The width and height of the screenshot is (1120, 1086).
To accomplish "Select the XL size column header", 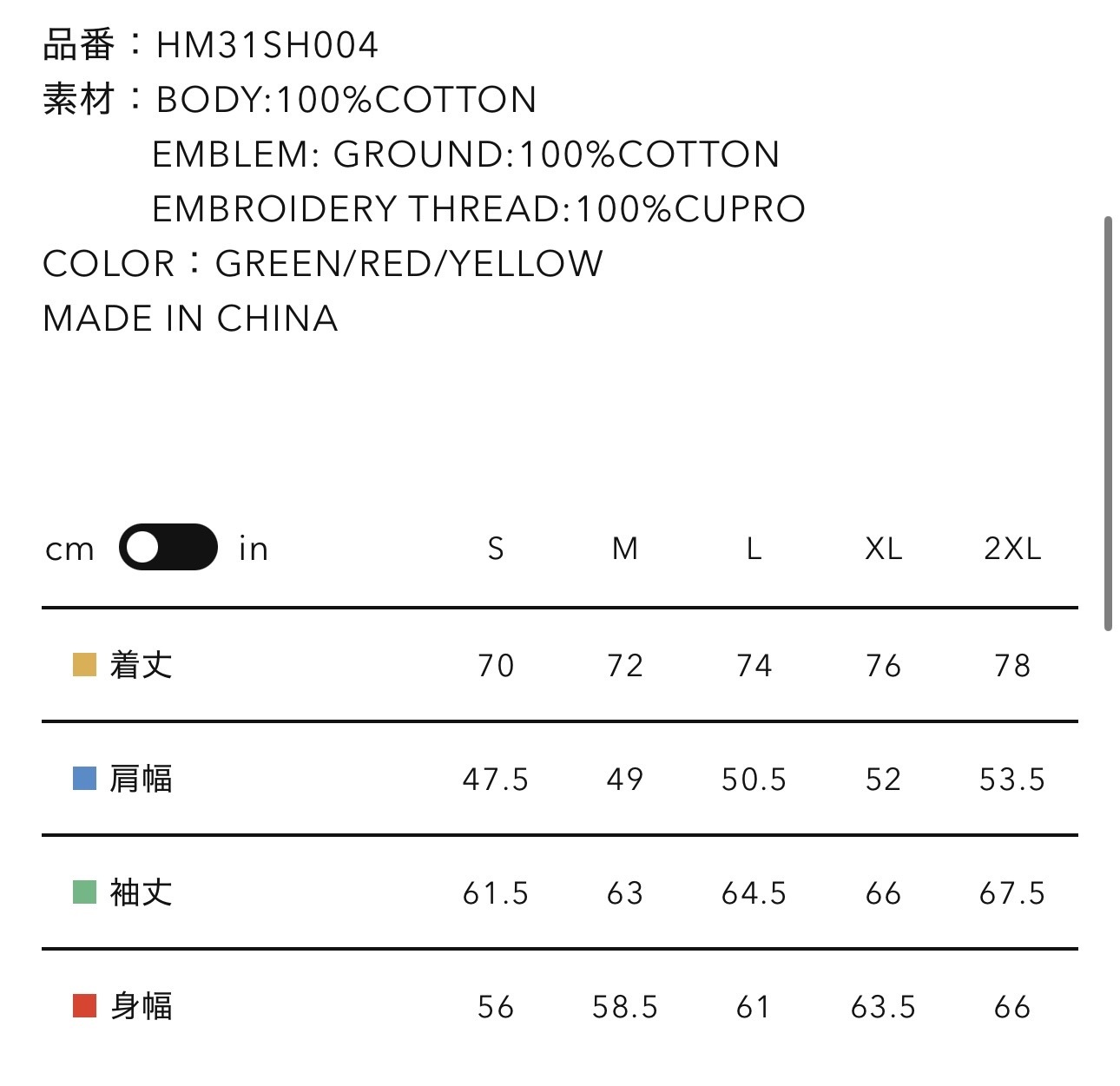I will click(883, 549).
